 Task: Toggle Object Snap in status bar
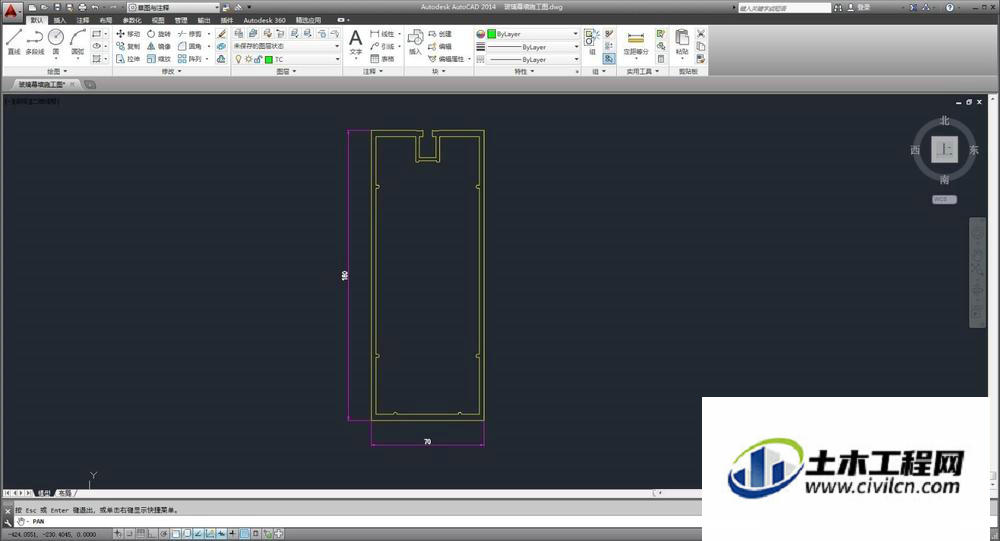click(x=176, y=534)
